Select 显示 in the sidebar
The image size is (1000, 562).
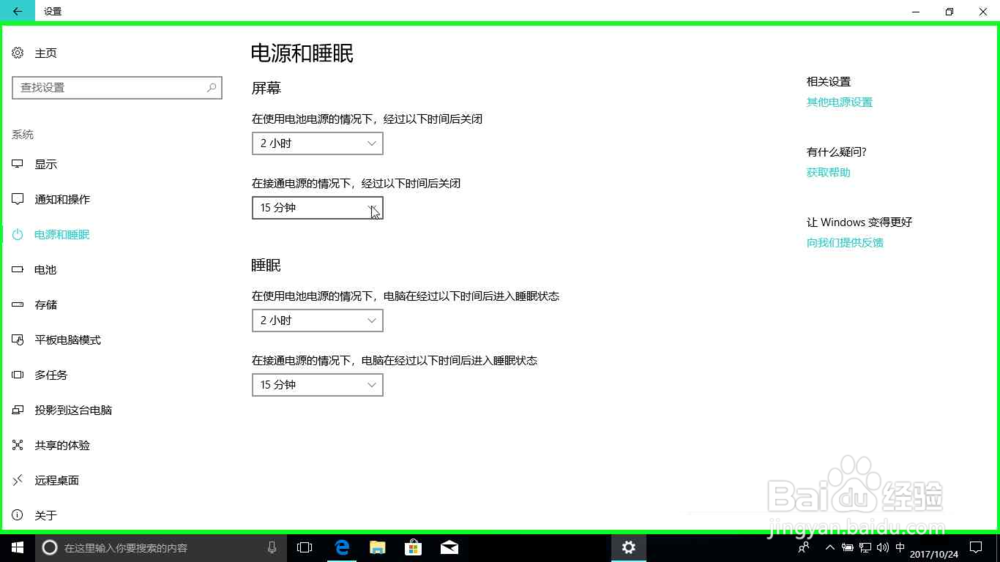pyautogui.click(x=46, y=164)
